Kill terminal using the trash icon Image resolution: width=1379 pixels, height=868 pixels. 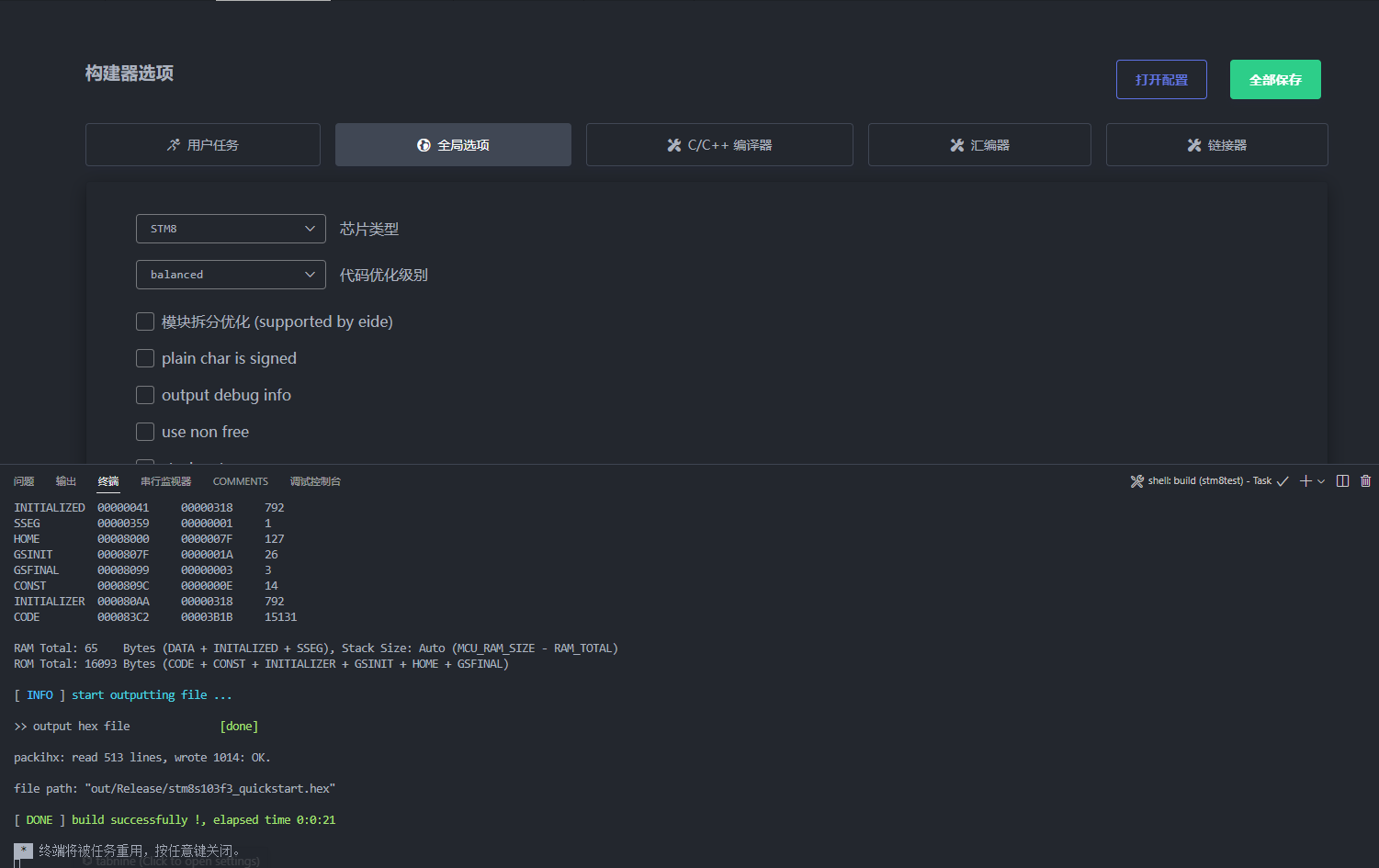point(1365,481)
